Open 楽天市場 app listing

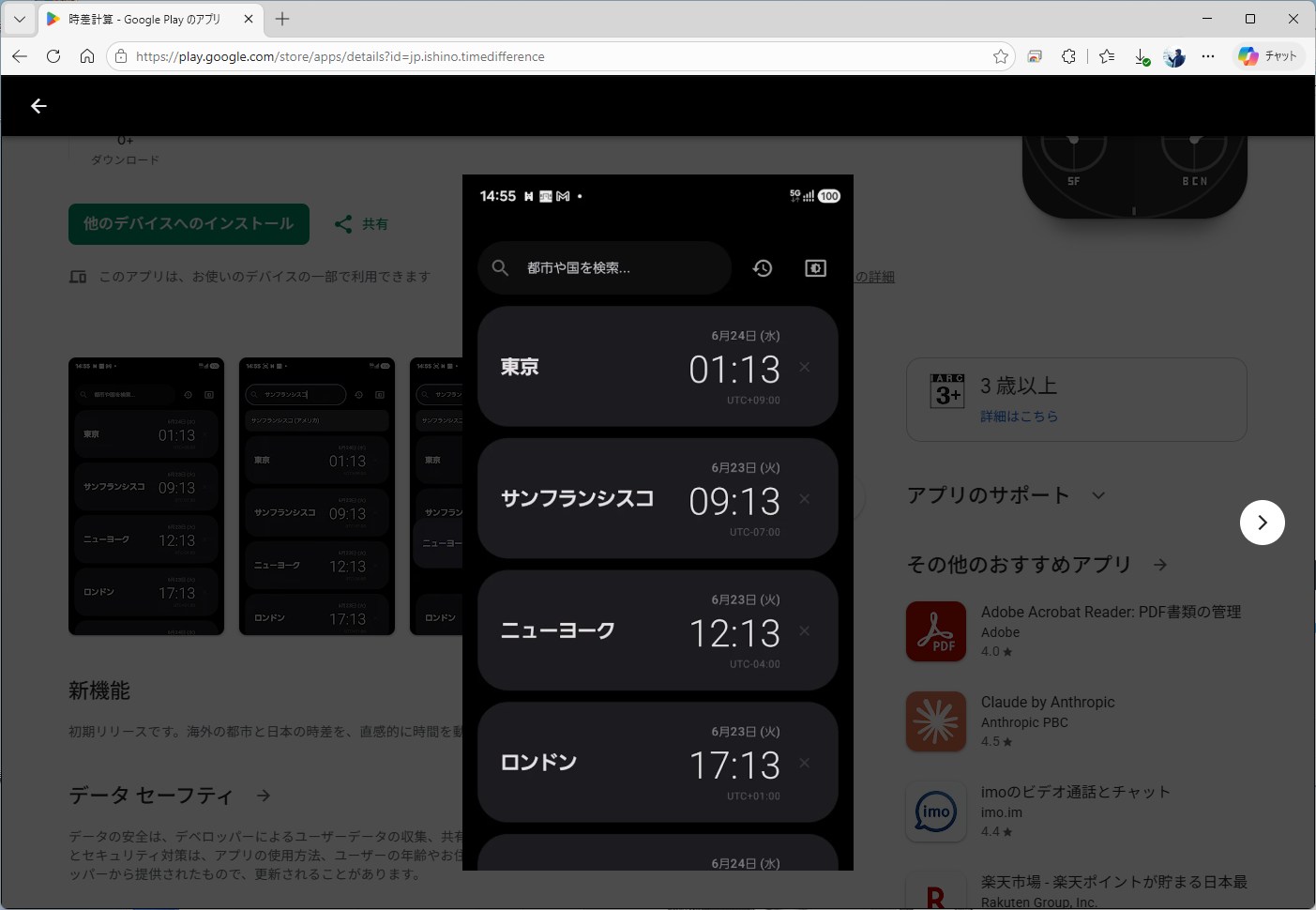pyautogui.click(x=1077, y=890)
